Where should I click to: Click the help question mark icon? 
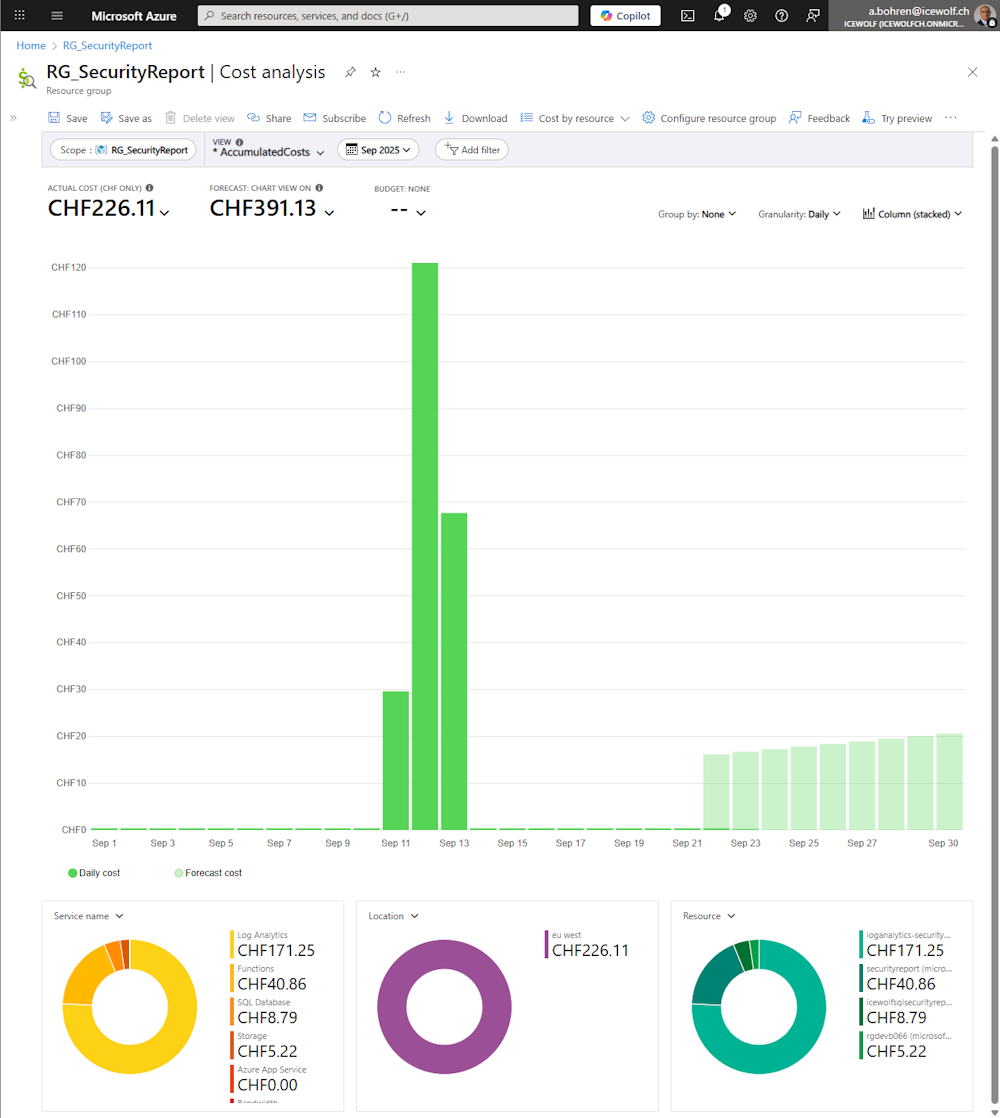point(781,16)
